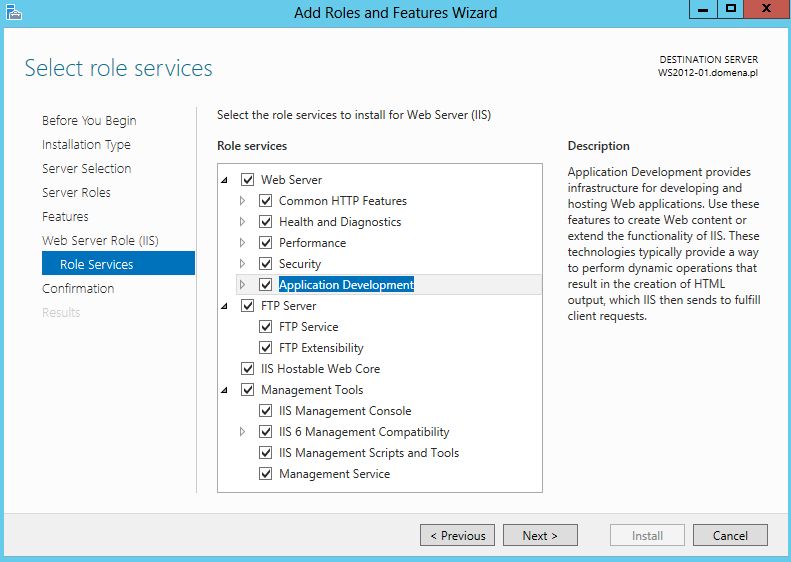The height and width of the screenshot is (562, 791).
Task: Expand the Health and Diagnostics node
Action: coord(242,221)
